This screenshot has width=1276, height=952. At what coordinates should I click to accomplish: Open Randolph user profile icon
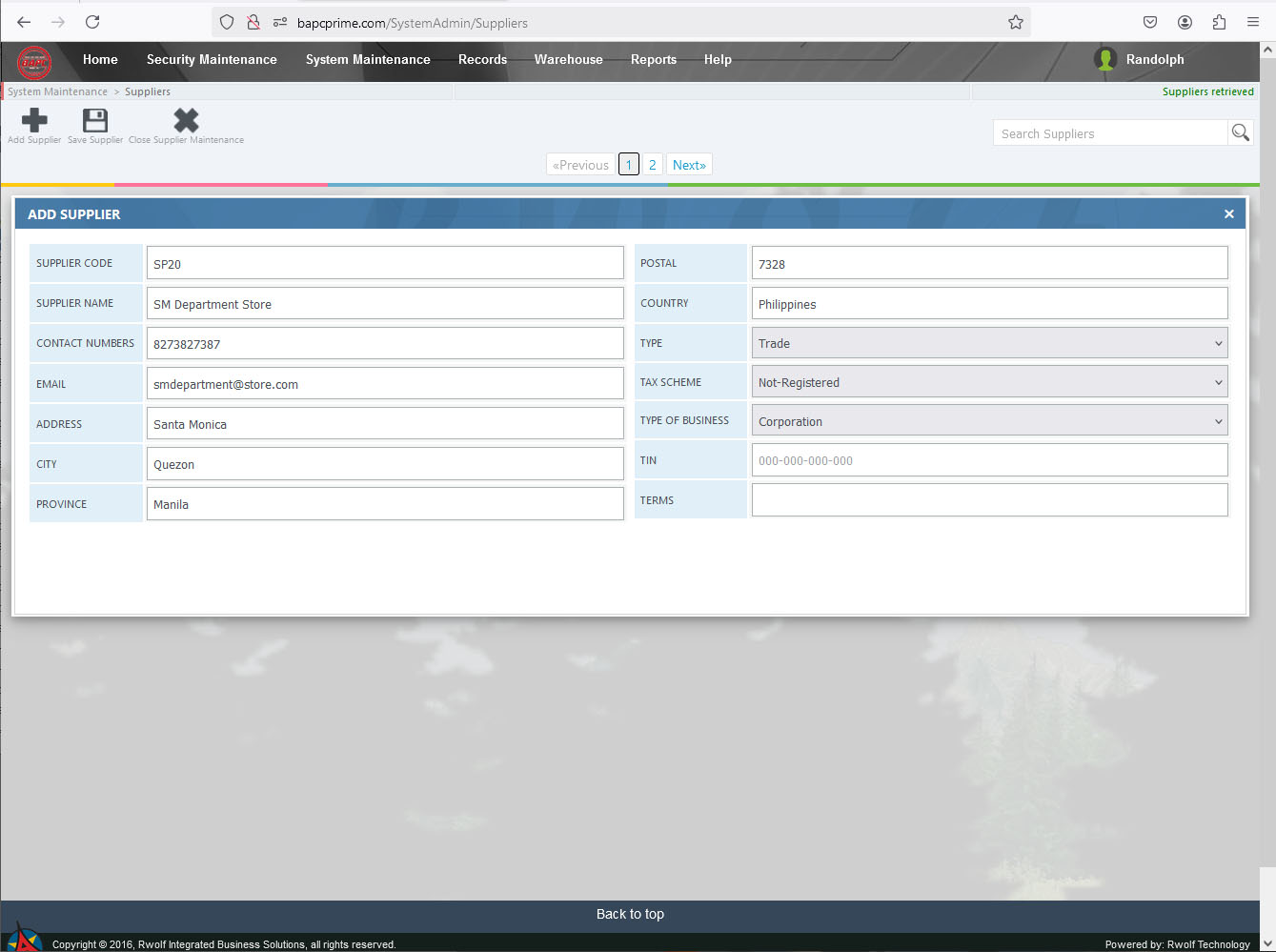[x=1105, y=59]
